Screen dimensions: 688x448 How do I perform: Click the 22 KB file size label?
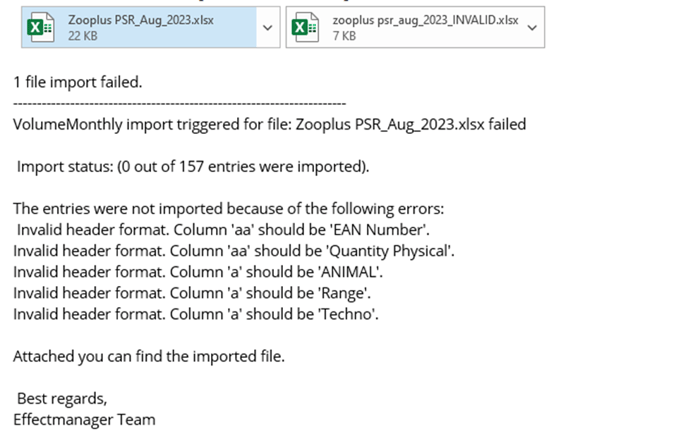tap(82, 36)
